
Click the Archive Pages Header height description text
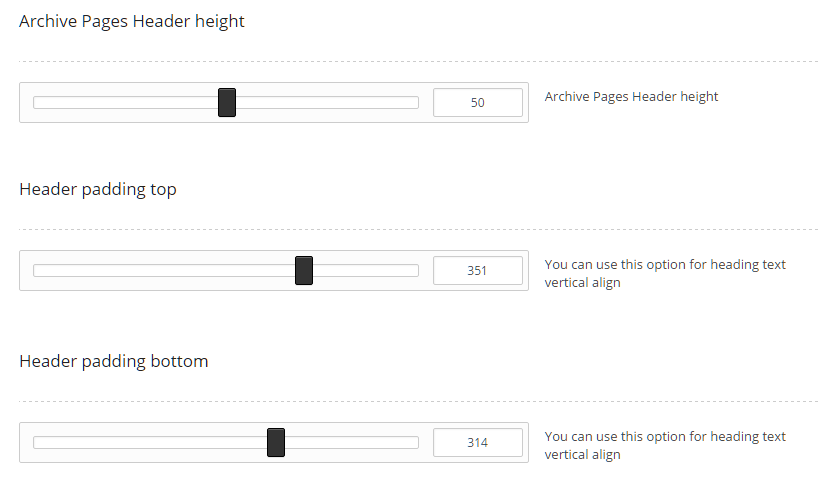631,97
